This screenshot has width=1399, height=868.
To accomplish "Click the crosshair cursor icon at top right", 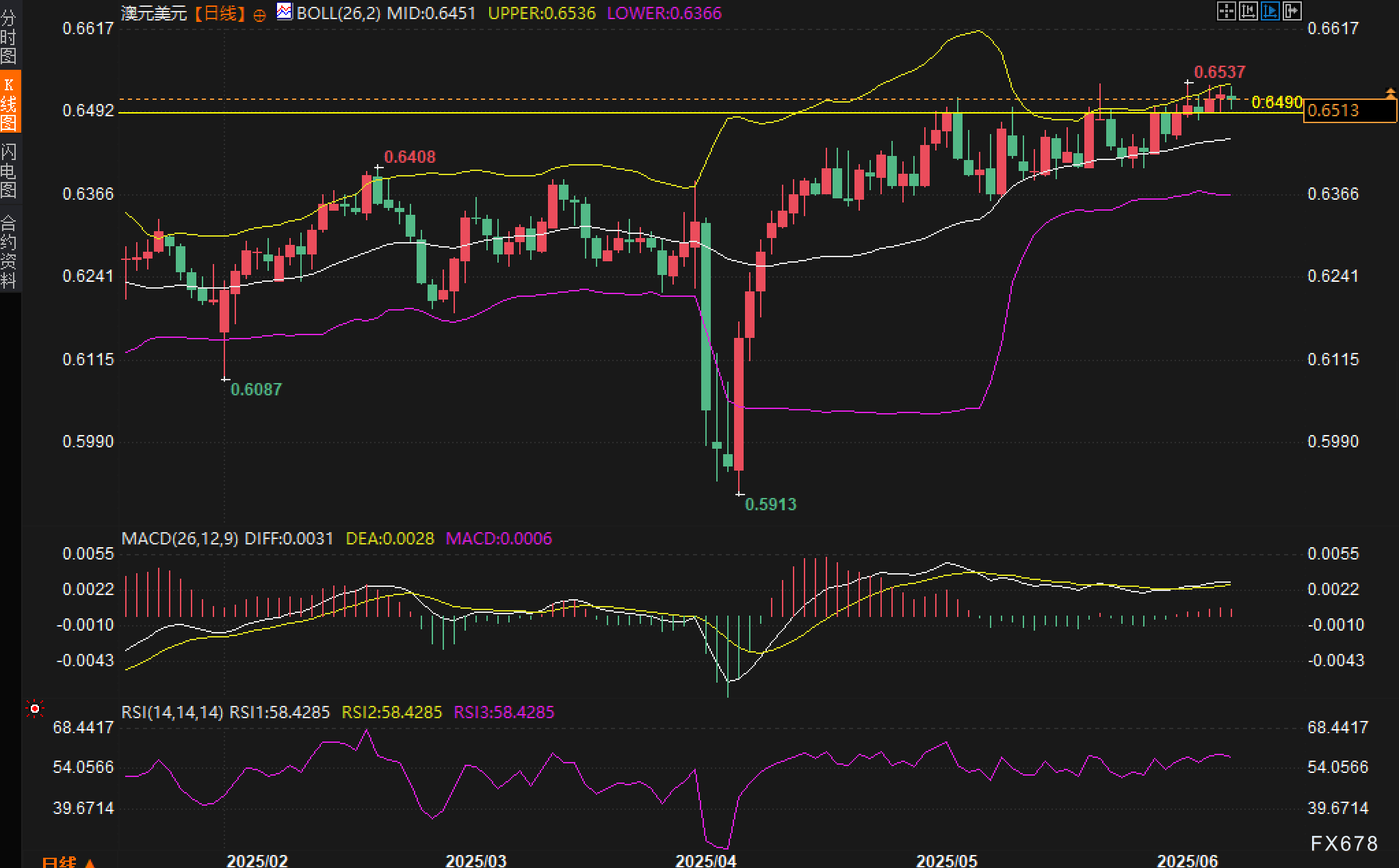I will [1226, 11].
